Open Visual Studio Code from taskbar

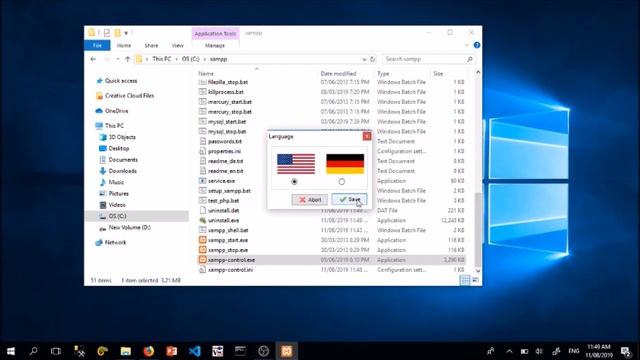(195, 351)
